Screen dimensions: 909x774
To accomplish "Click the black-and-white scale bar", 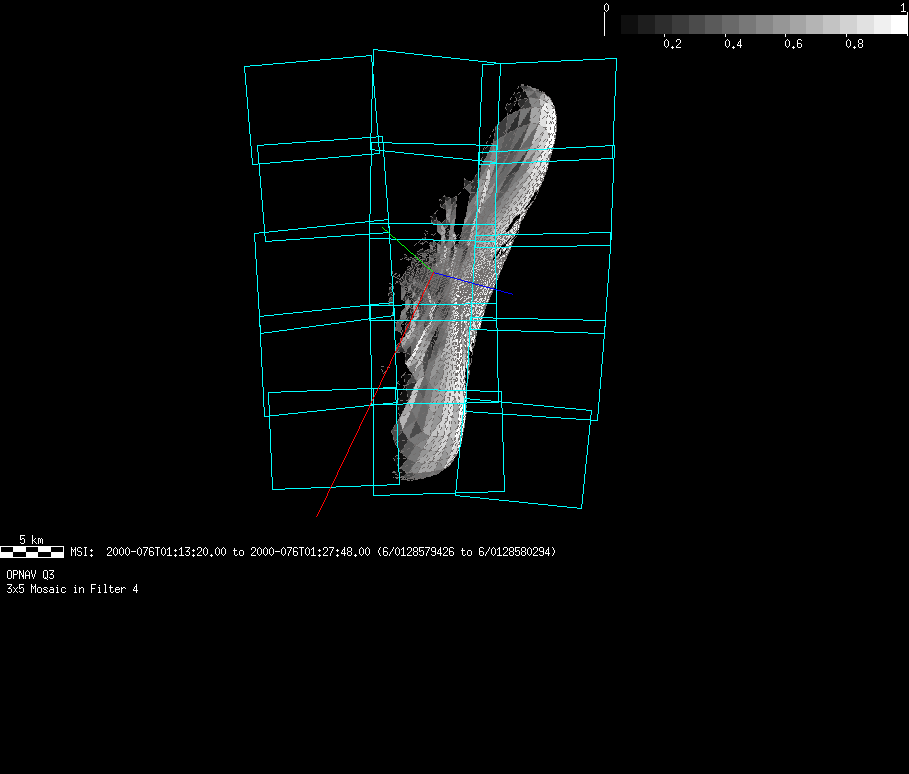I will point(32,551).
